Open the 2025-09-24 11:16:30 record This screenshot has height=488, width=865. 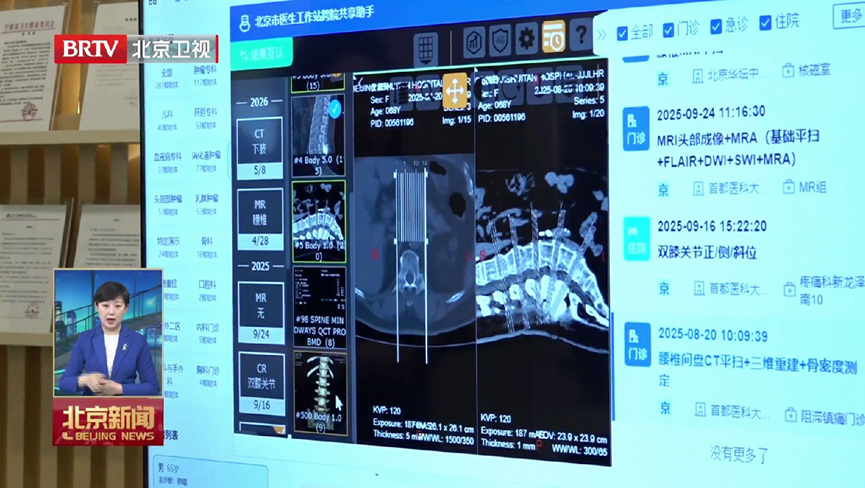point(711,113)
